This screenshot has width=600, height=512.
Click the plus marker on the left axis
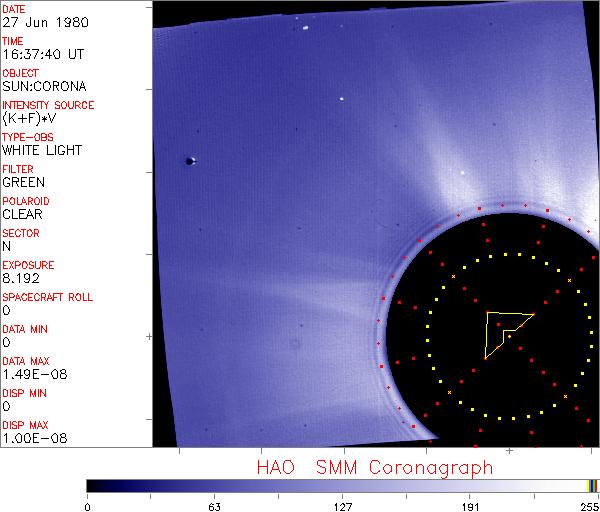(149, 337)
